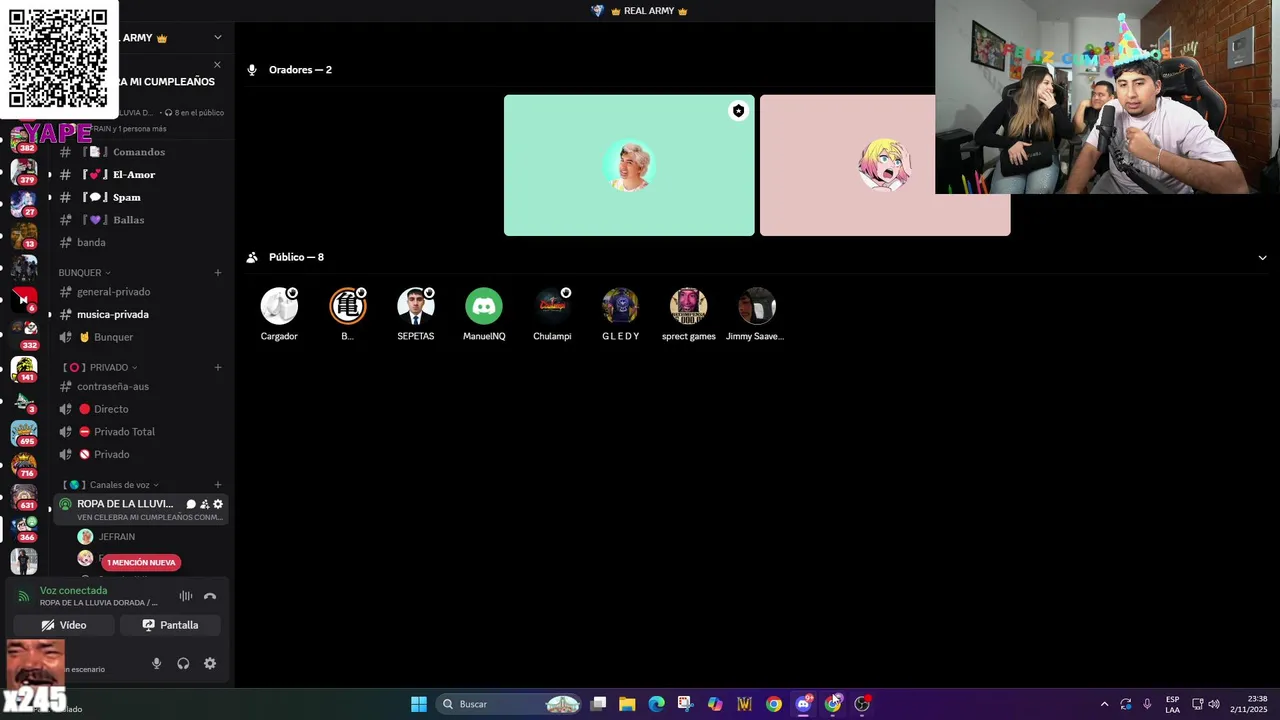The image size is (1280, 720).
Task: Join the Directo voice channel
Action: point(140,409)
